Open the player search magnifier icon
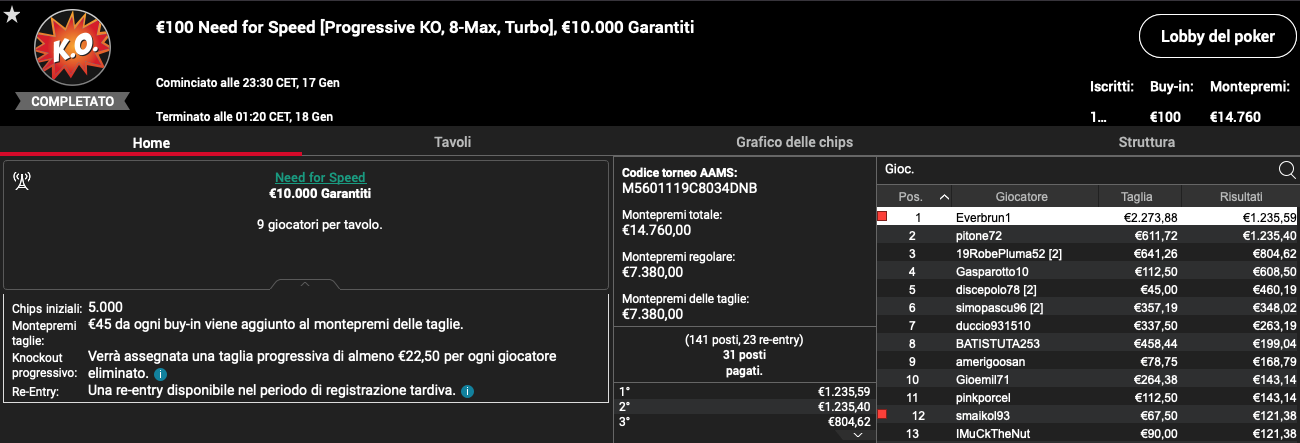 (1287, 170)
